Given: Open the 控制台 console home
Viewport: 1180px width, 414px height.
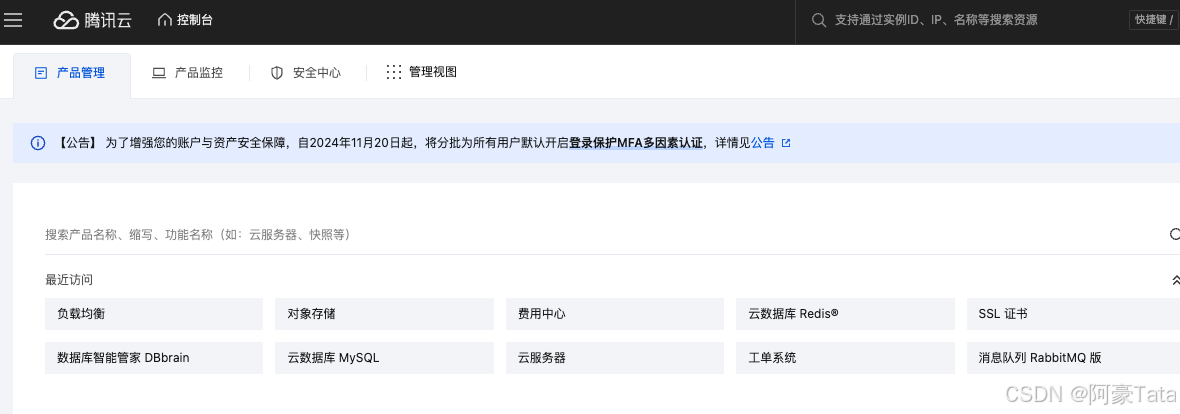Looking at the screenshot, I should point(185,20).
